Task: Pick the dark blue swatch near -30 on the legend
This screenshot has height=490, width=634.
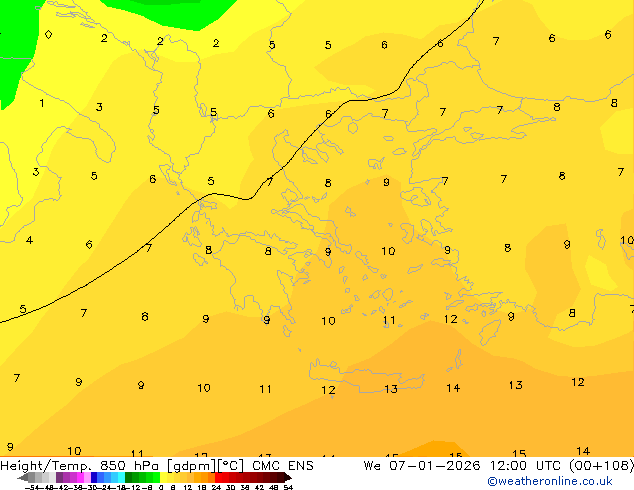Action: (x=94, y=477)
